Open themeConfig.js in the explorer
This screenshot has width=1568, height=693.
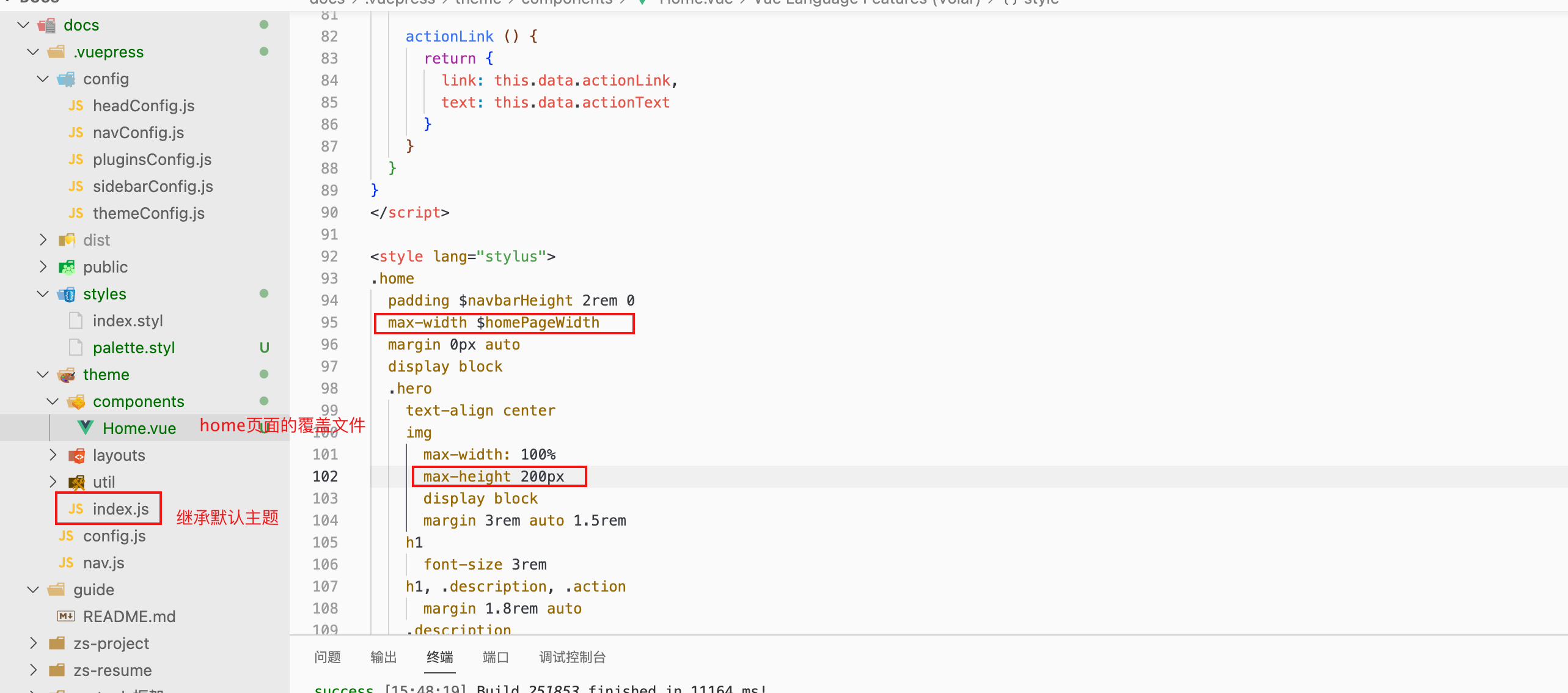tap(148, 213)
